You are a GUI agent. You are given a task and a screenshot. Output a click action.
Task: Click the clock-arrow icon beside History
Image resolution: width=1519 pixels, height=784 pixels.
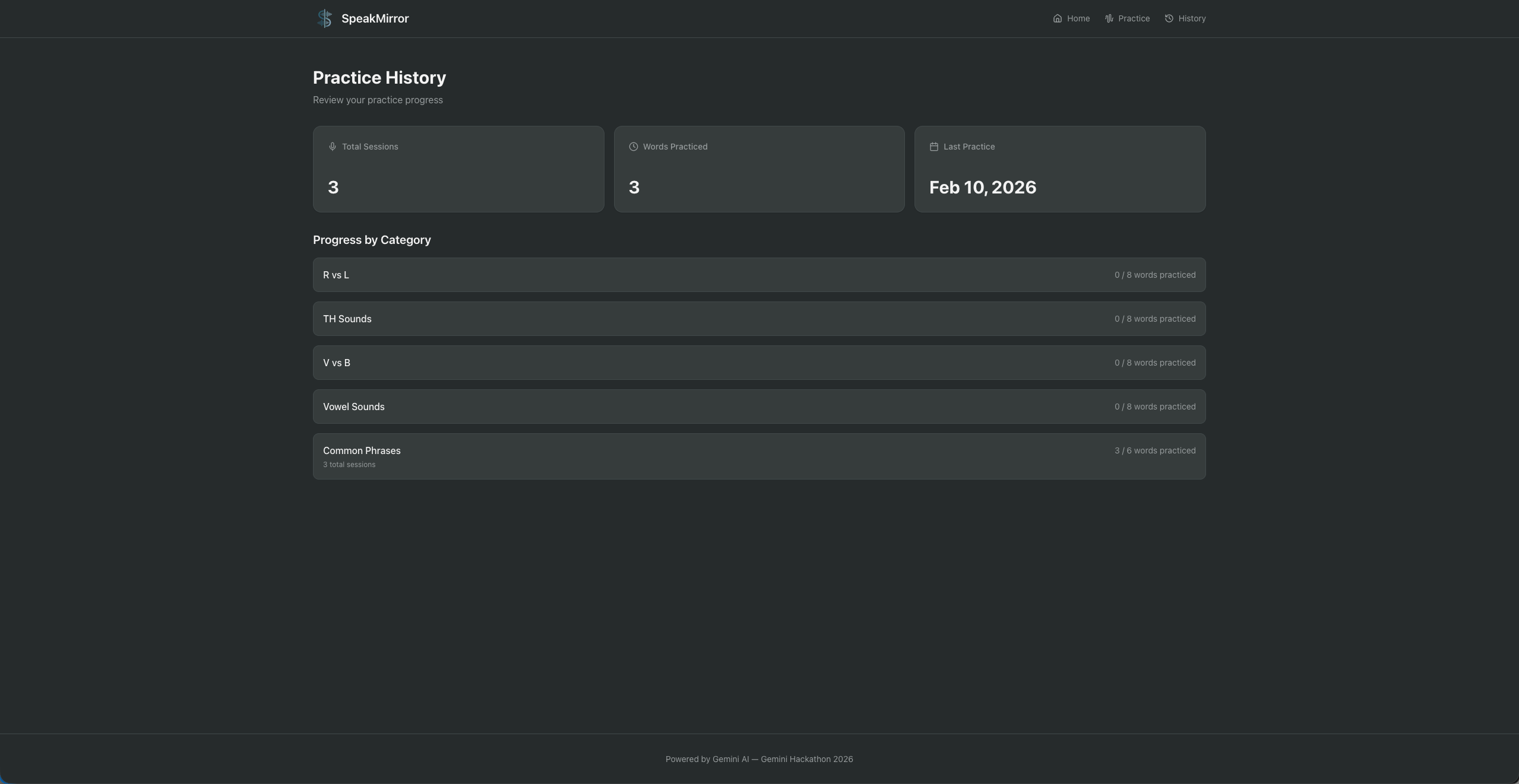point(1169,18)
